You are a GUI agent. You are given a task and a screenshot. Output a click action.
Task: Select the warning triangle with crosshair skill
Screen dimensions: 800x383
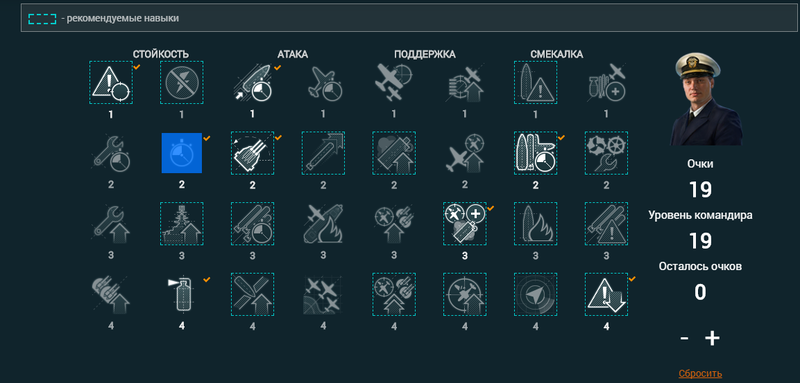point(111,83)
